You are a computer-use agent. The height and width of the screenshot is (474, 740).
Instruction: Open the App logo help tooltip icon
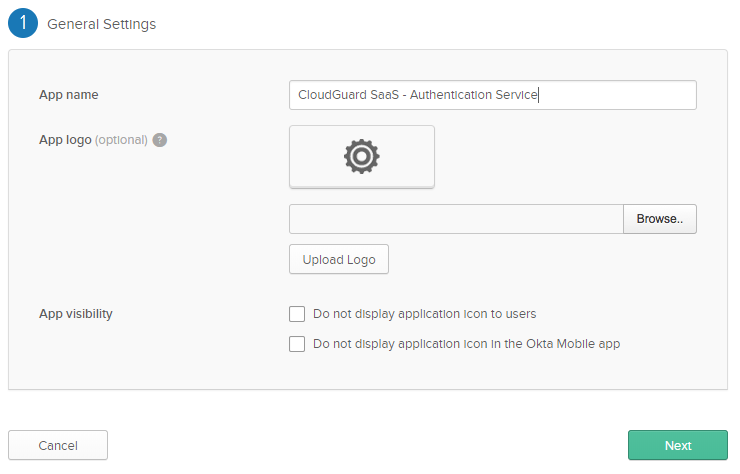pyautogui.click(x=160, y=140)
